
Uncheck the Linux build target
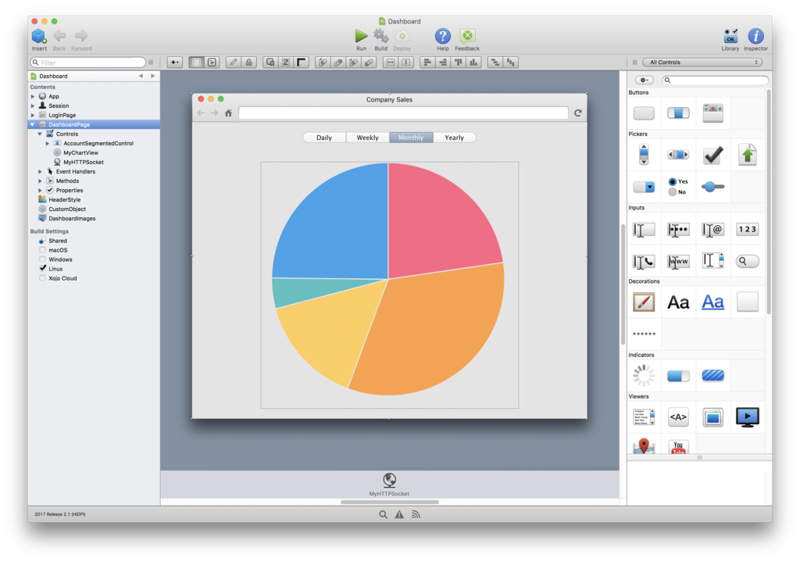pyautogui.click(x=42, y=268)
